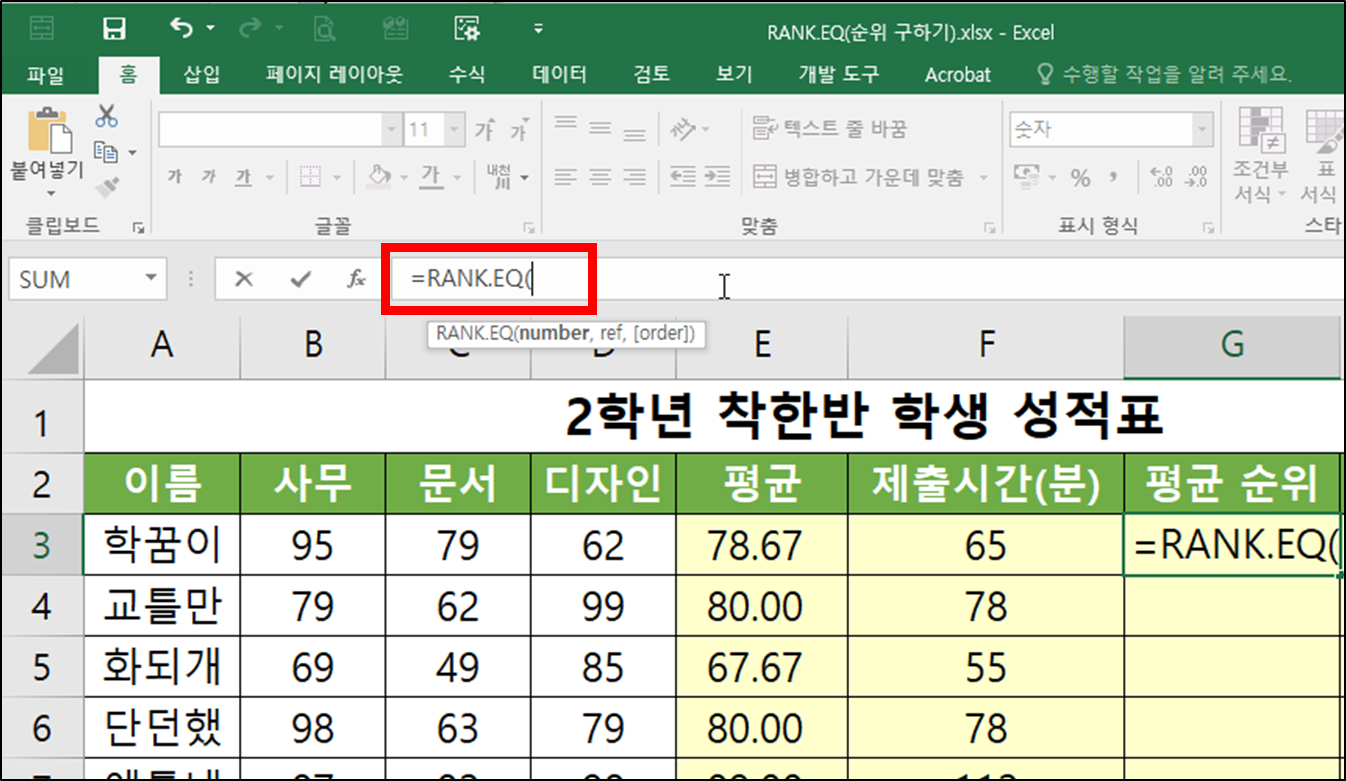Align text left

(566, 177)
